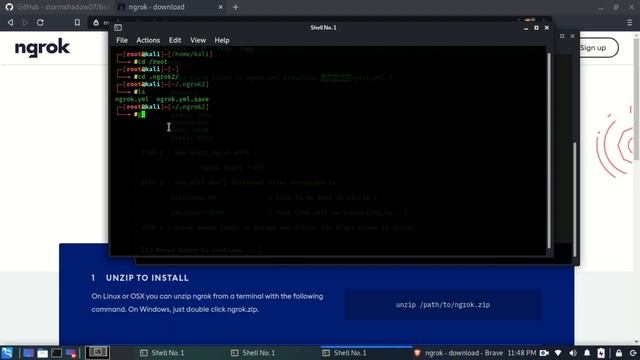Maximize the background terminal window behind Shell No. 1
This screenshot has width=640, height=360.
(x=562, y=36)
